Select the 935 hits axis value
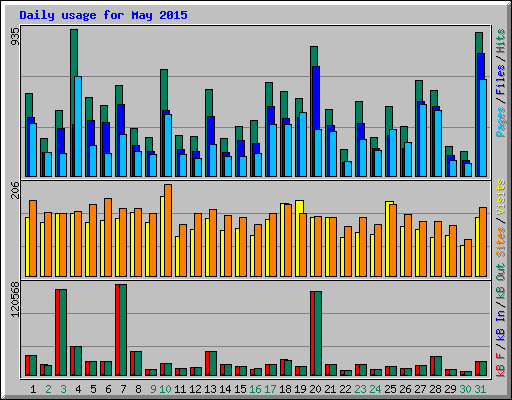This screenshot has height=400, width=512. [x=15, y=36]
